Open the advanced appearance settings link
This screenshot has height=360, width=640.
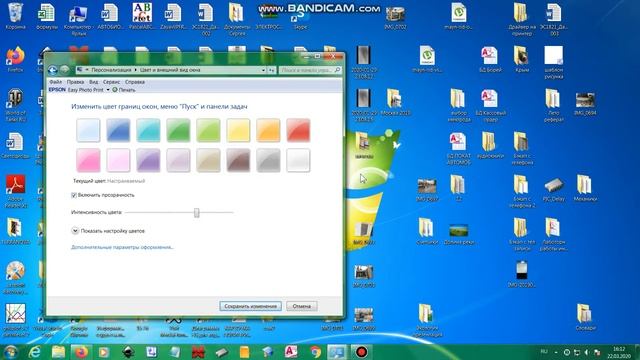(122, 247)
